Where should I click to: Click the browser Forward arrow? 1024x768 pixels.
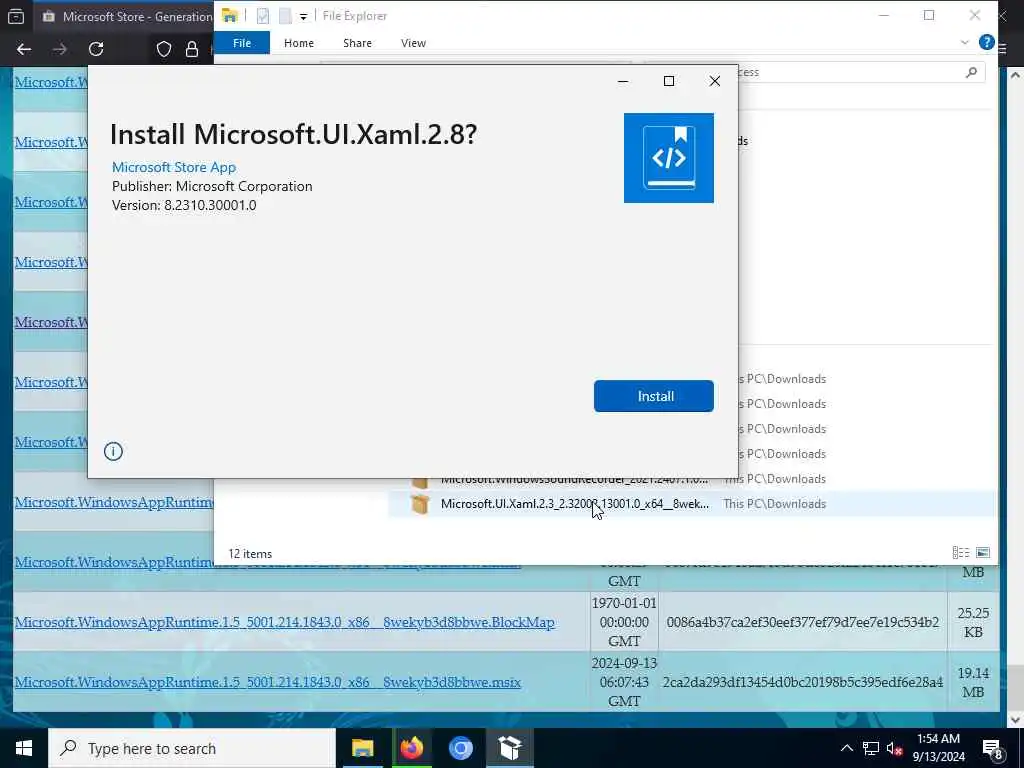(x=59, y=49)
